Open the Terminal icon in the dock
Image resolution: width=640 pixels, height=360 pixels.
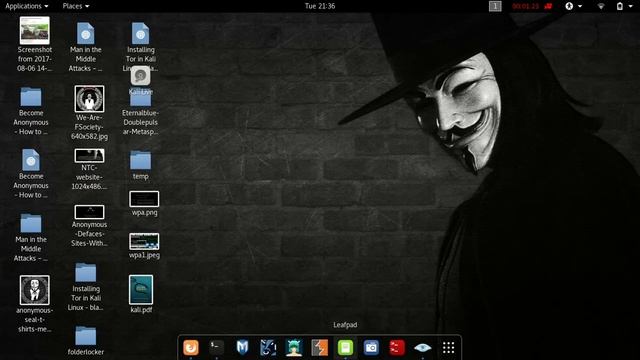click(x=216, y=348)
